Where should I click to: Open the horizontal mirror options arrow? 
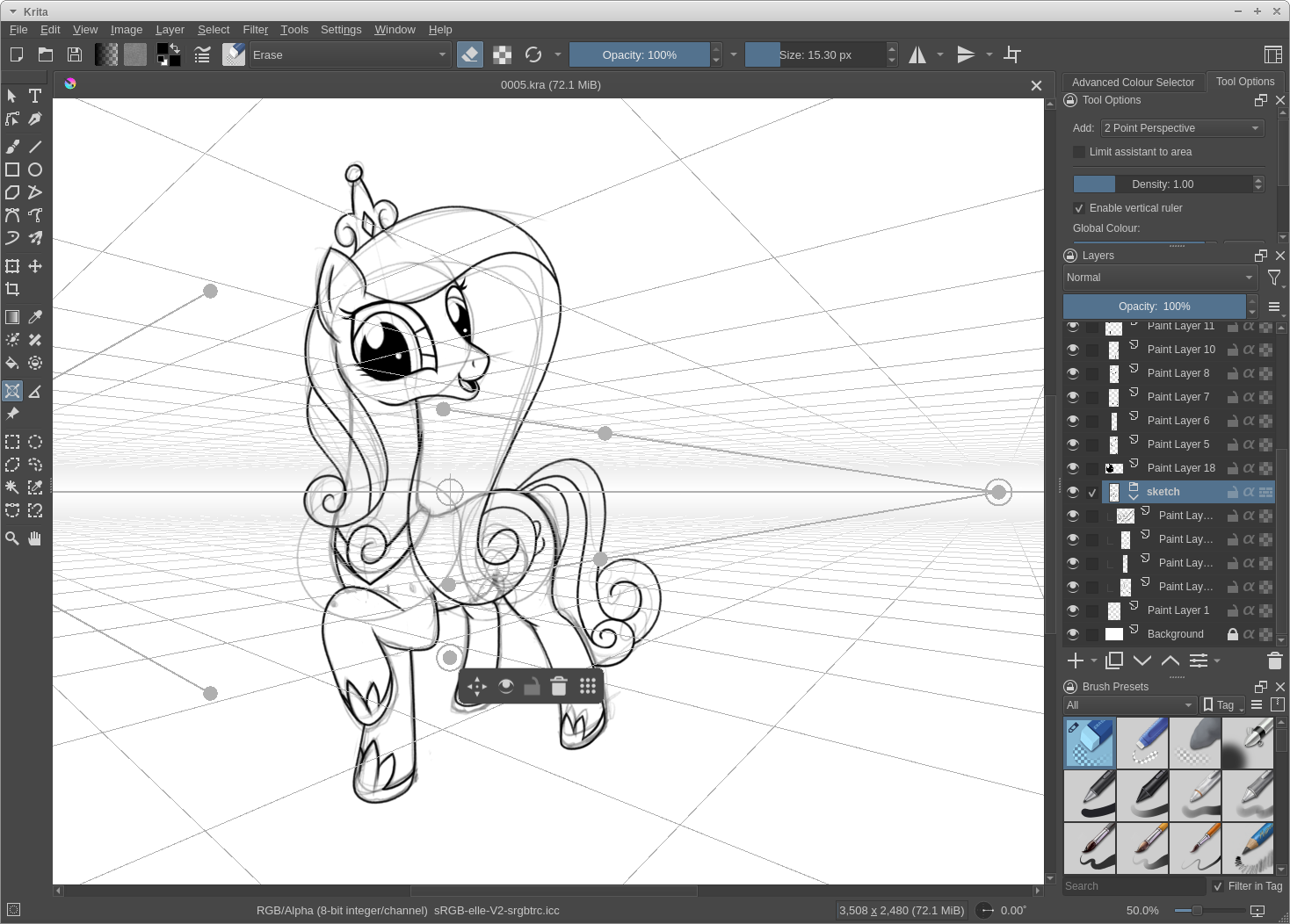(x=940, y=54)
